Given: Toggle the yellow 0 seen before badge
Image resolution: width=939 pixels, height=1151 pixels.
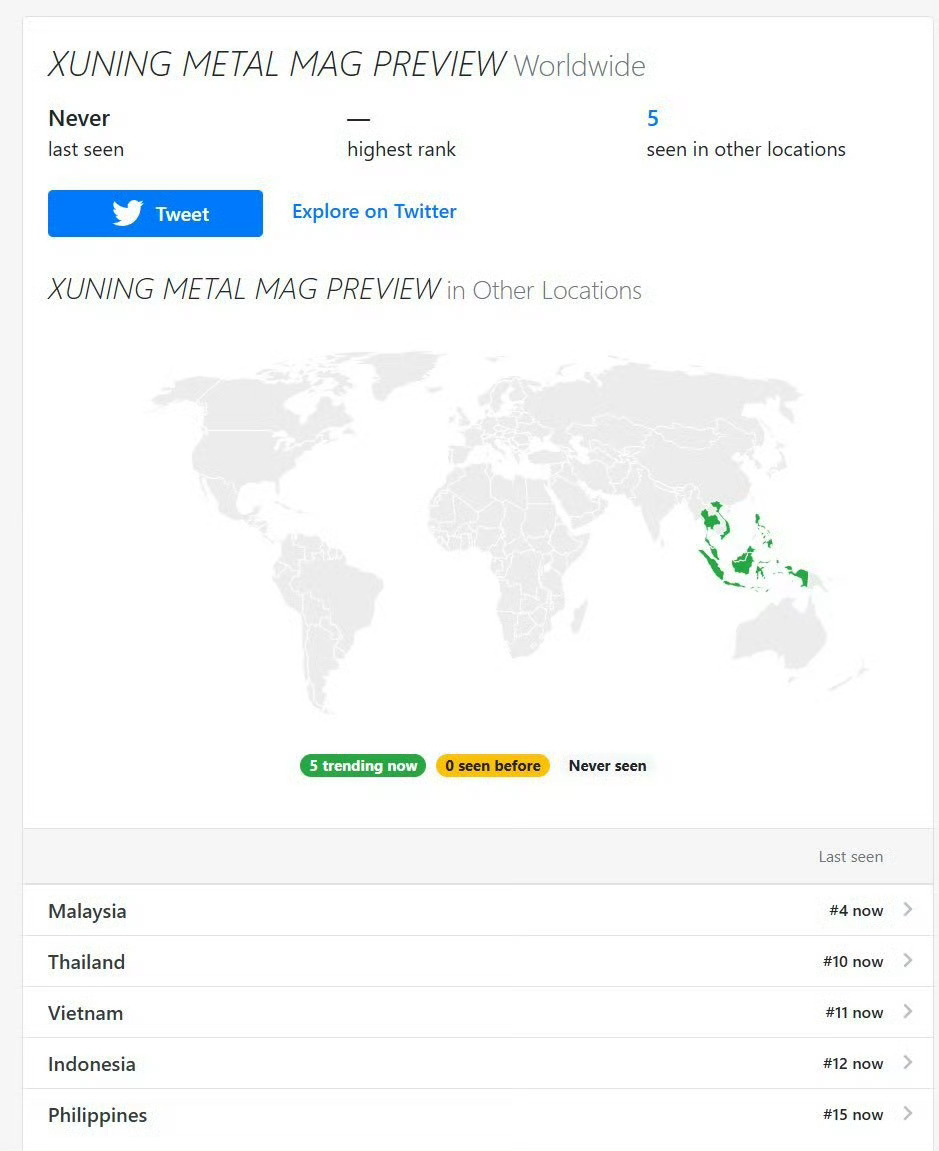Looking at the screenshot, I should point(493,766).
